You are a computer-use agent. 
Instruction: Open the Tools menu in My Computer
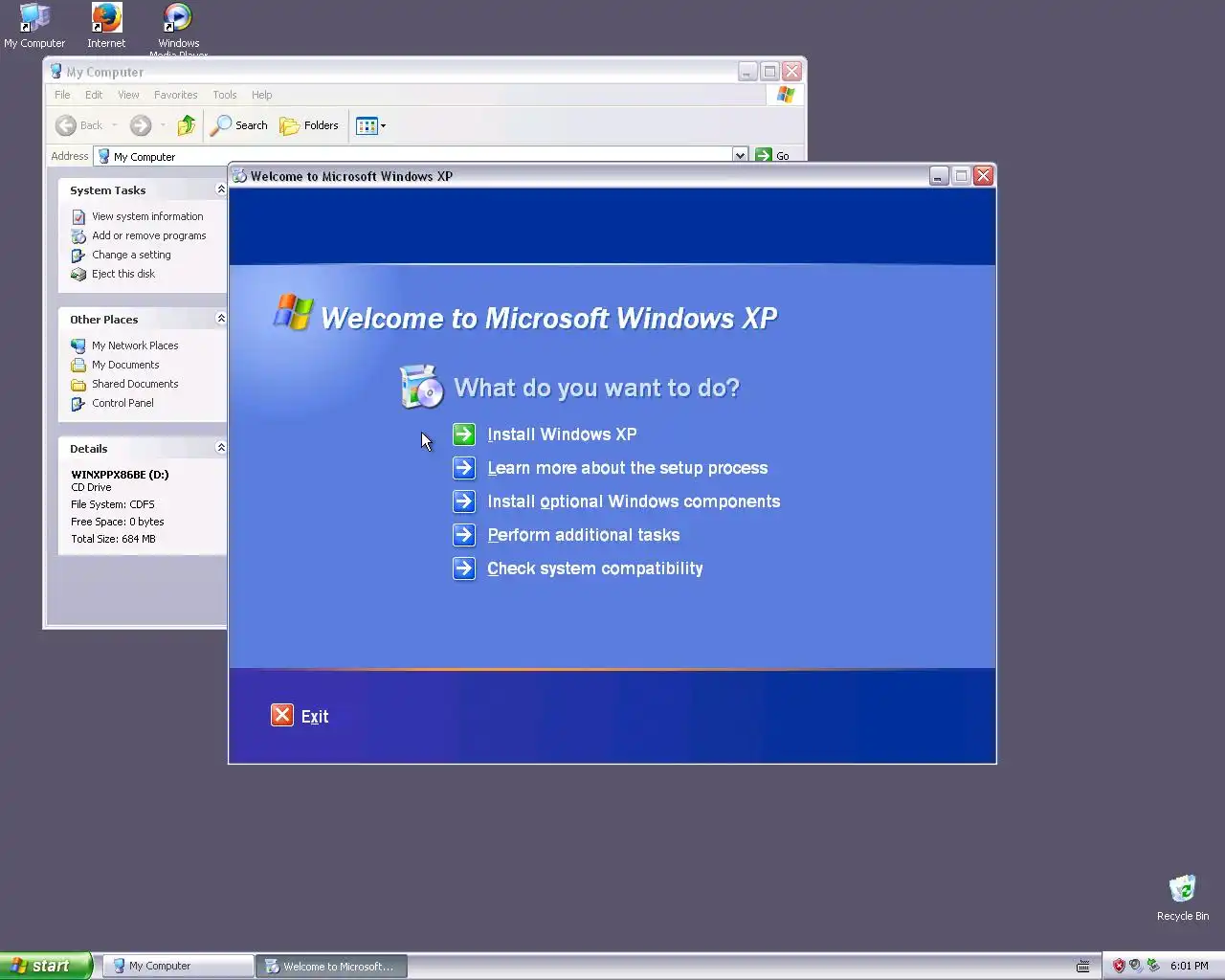(225, 95)
